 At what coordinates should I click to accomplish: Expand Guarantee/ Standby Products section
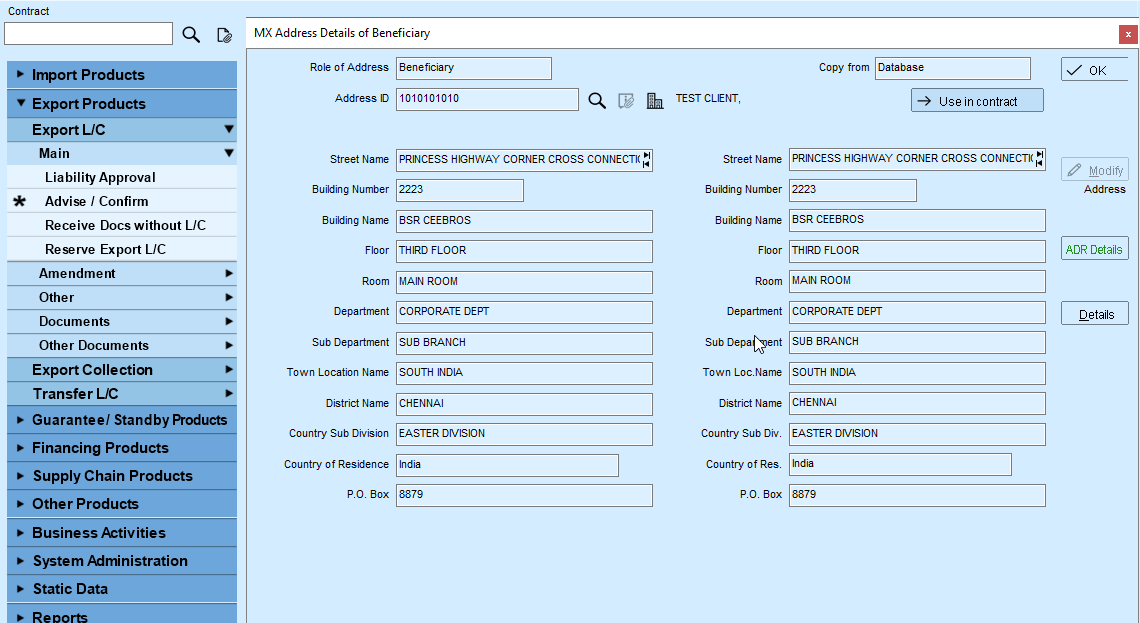pos(122,420)
